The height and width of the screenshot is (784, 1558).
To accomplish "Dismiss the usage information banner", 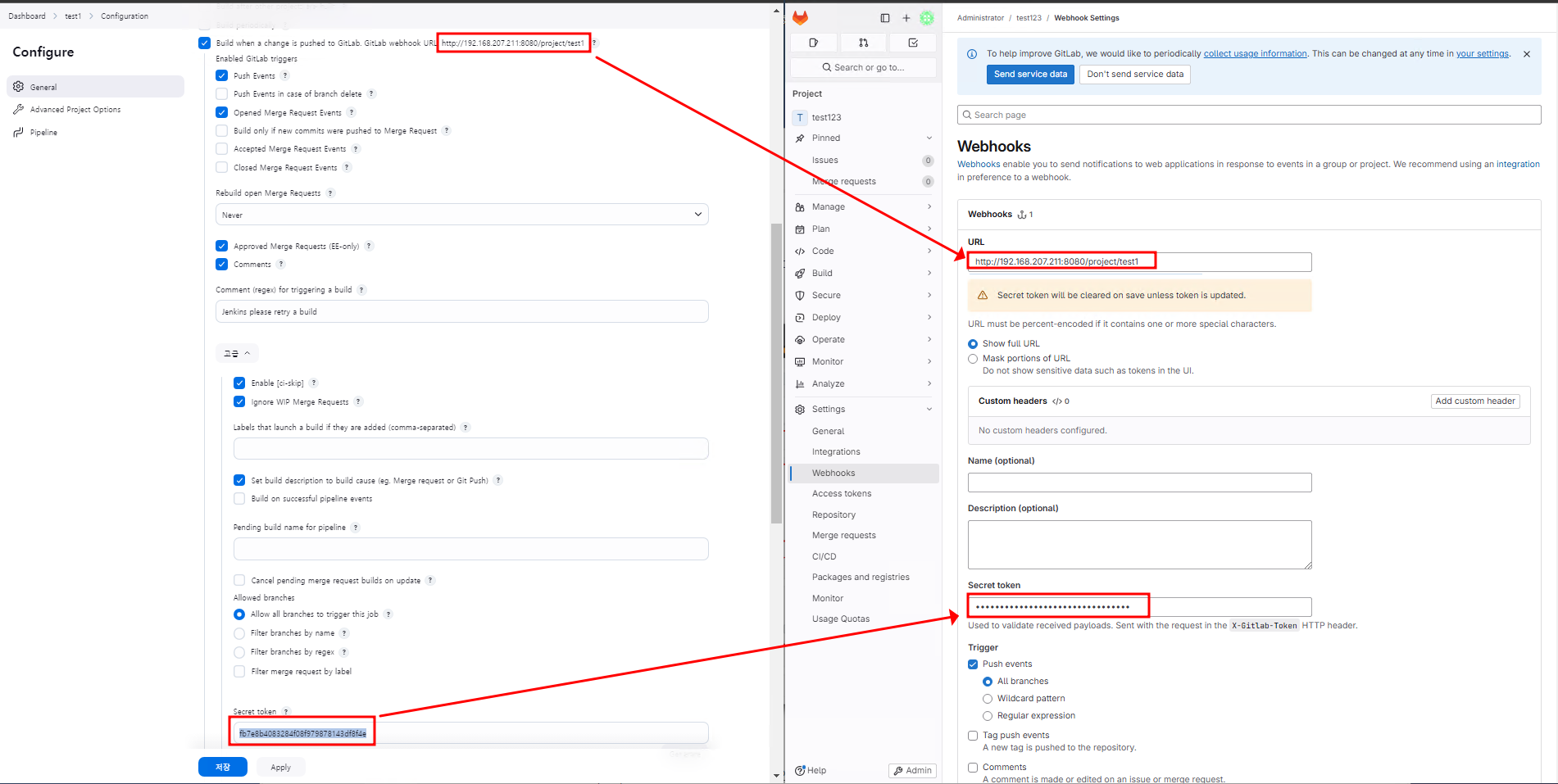I will (1527, 54).
